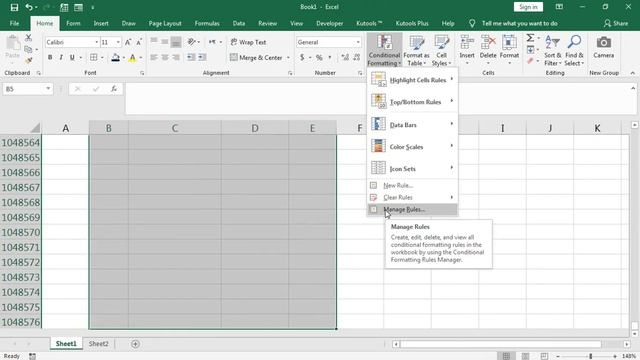Open the Sort & Filter menu
This screenshot has width=640, height=360.
(553, 50)
